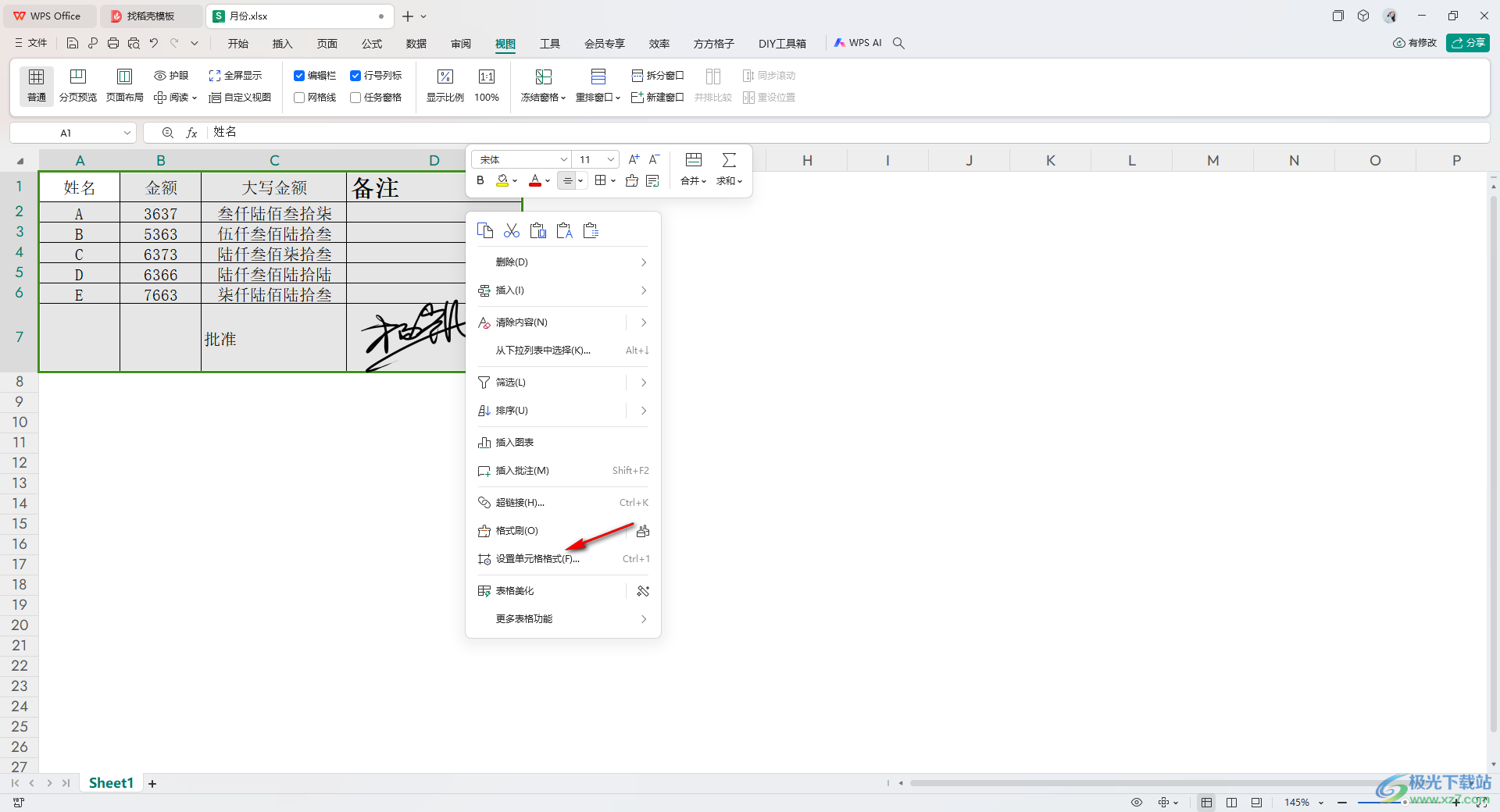Click the New Window (新建窗口) button

[x=658, y=98]
